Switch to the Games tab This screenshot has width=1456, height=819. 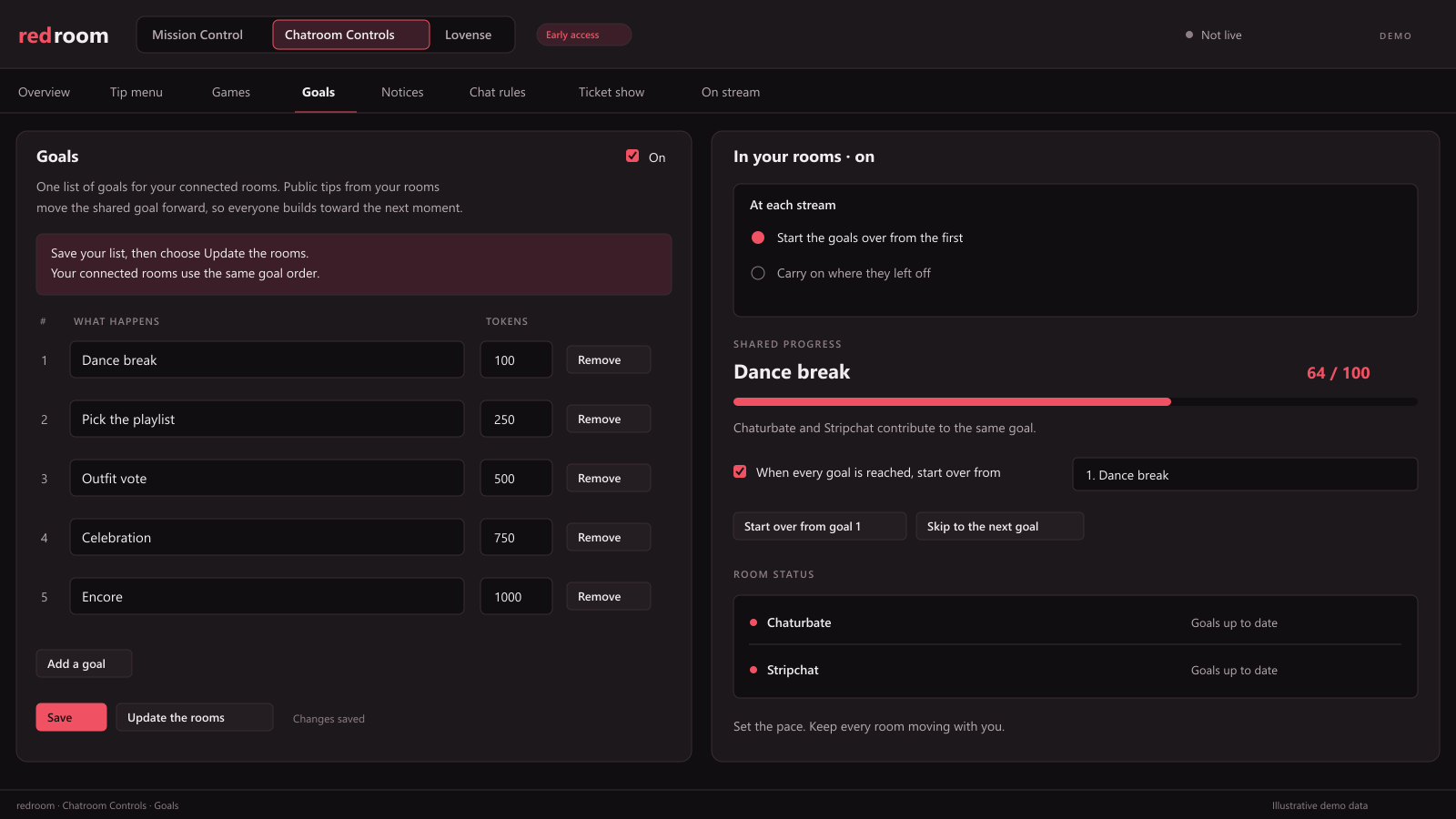pos(231,92)
